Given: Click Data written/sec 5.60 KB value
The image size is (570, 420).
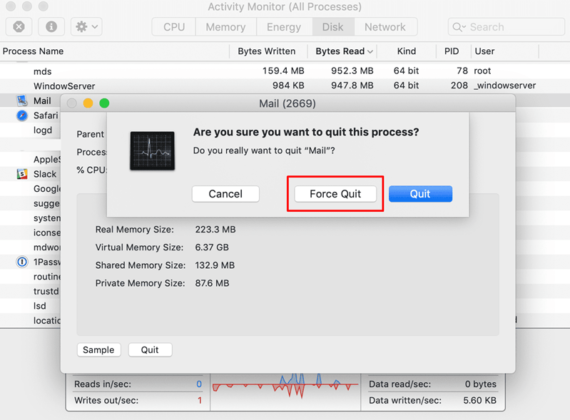Looking at the screenshot, I should (479, 400).
